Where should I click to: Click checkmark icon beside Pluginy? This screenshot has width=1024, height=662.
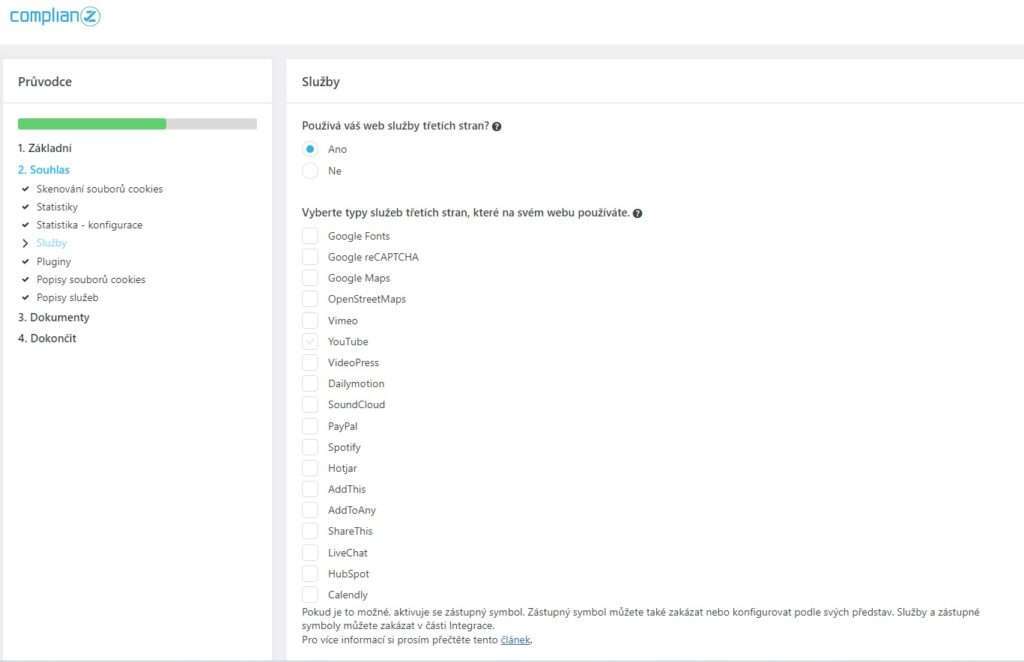tap(25, 261)
